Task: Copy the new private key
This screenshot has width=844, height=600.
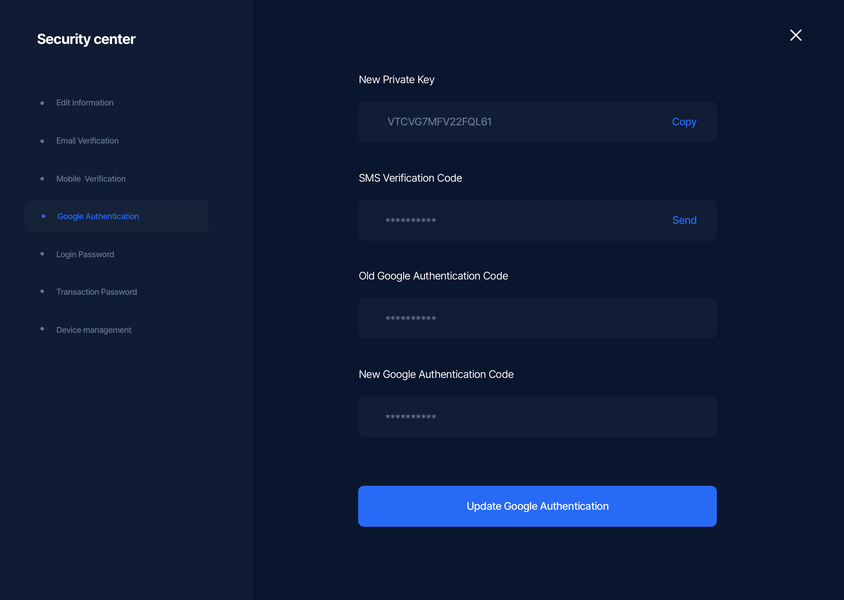Action: [x=684, y=122]
